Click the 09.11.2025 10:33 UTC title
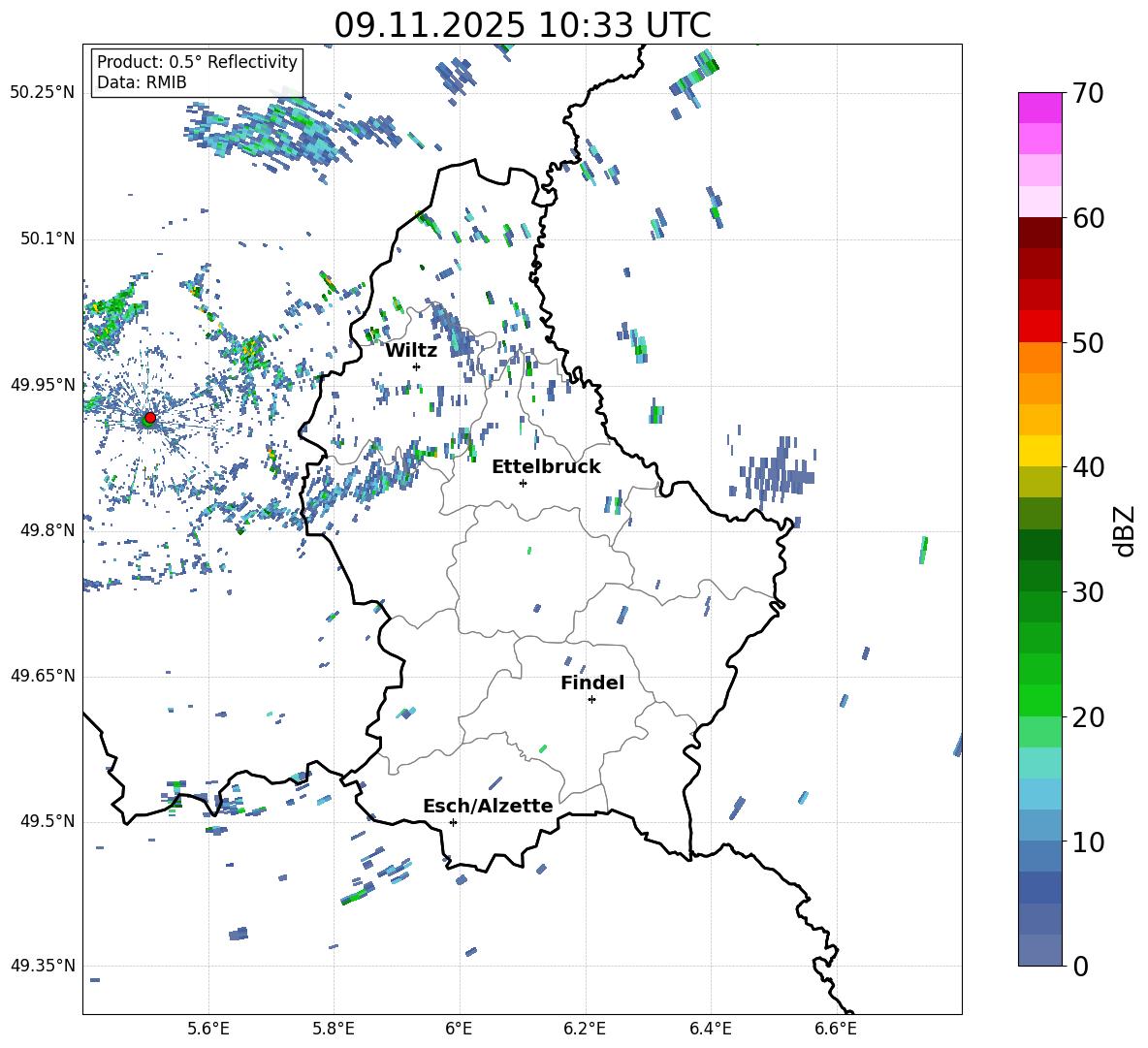Screen dimensions: 1148x1048 [x=523, y=25]
